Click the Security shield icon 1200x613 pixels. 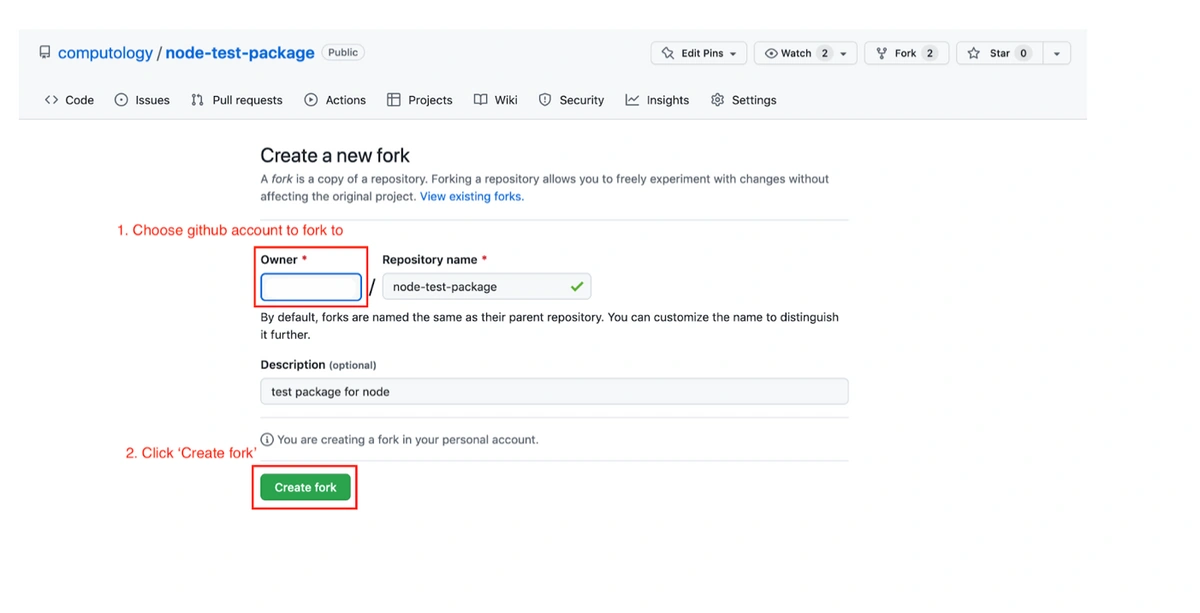(545, 100)
